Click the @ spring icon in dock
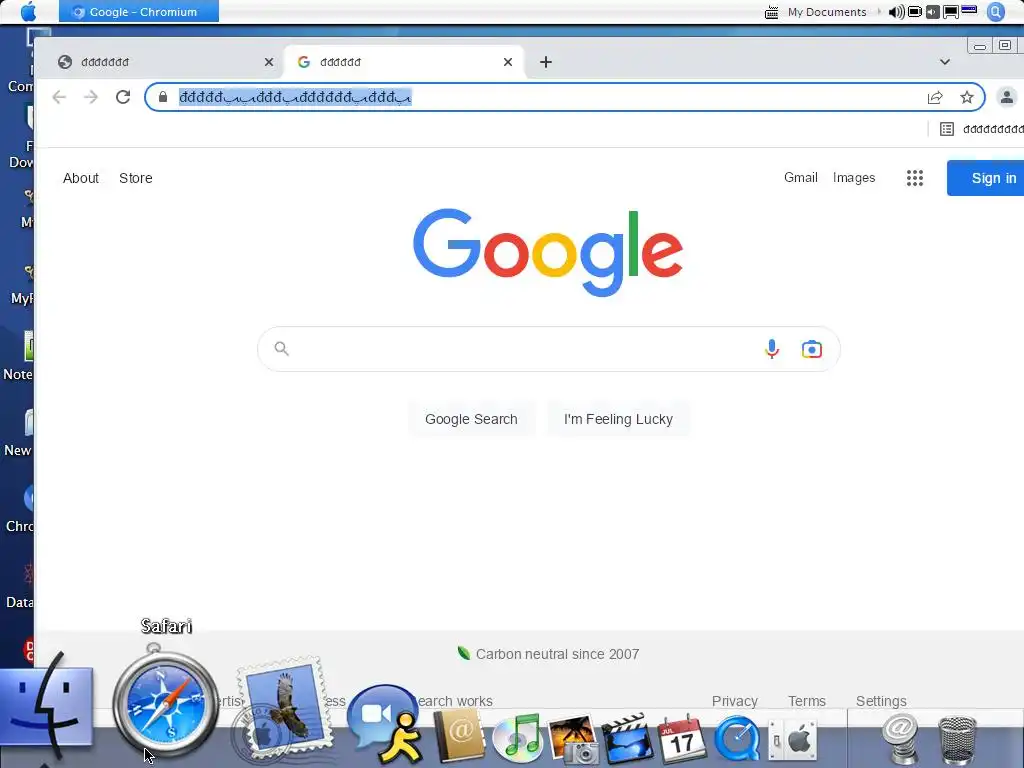This screenshot has height=768, width=1024. (x=901, y=738)
